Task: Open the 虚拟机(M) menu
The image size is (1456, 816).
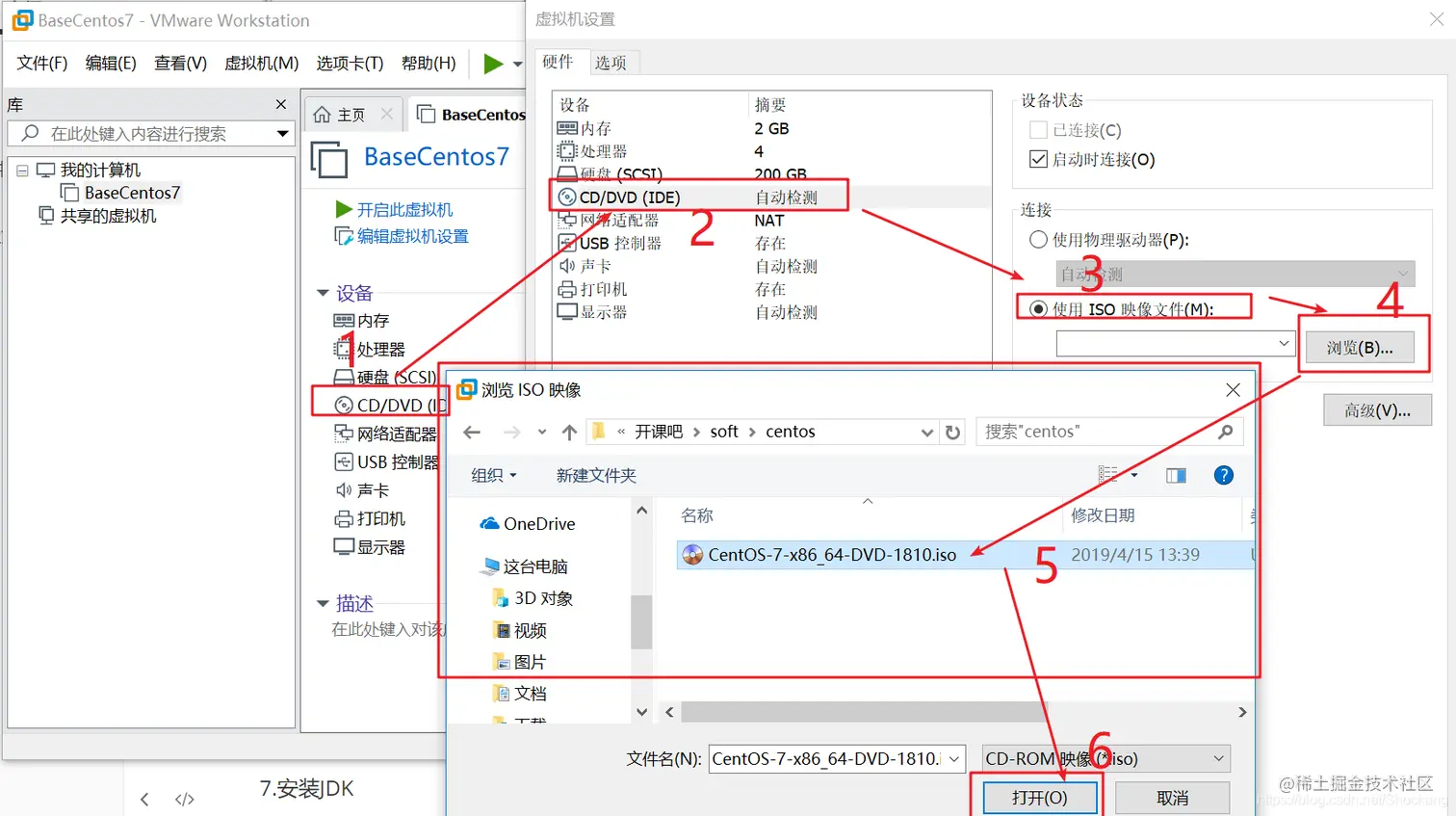Action: pos(260,62)
